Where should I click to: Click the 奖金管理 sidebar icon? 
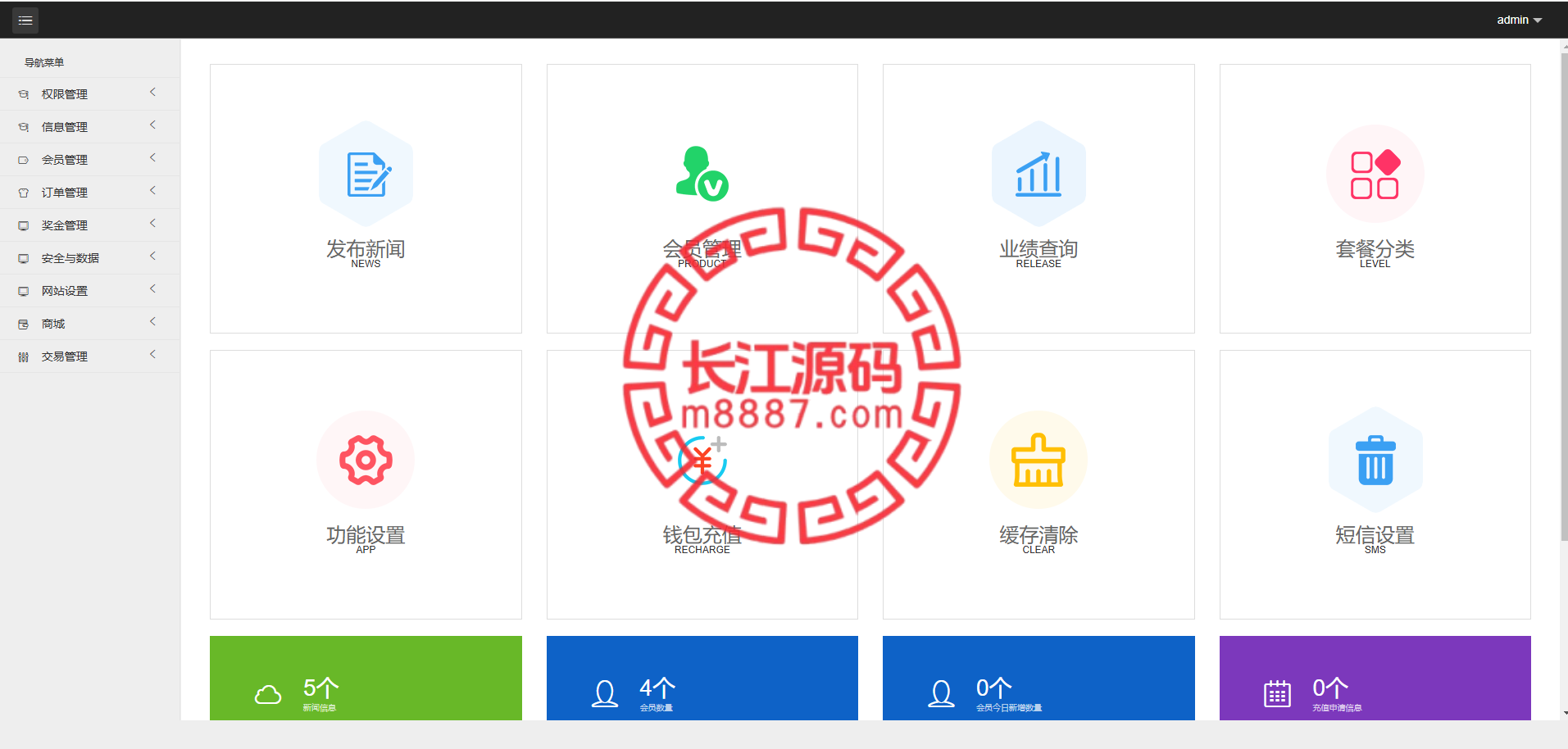24,225
